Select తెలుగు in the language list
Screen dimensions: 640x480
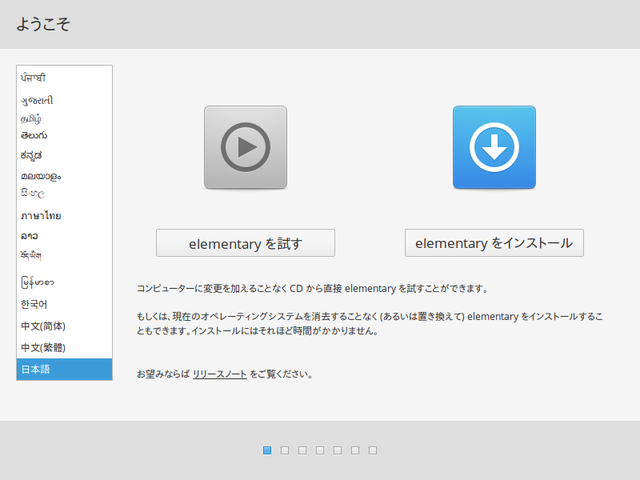pyautogui.click(x=64, y=136)
